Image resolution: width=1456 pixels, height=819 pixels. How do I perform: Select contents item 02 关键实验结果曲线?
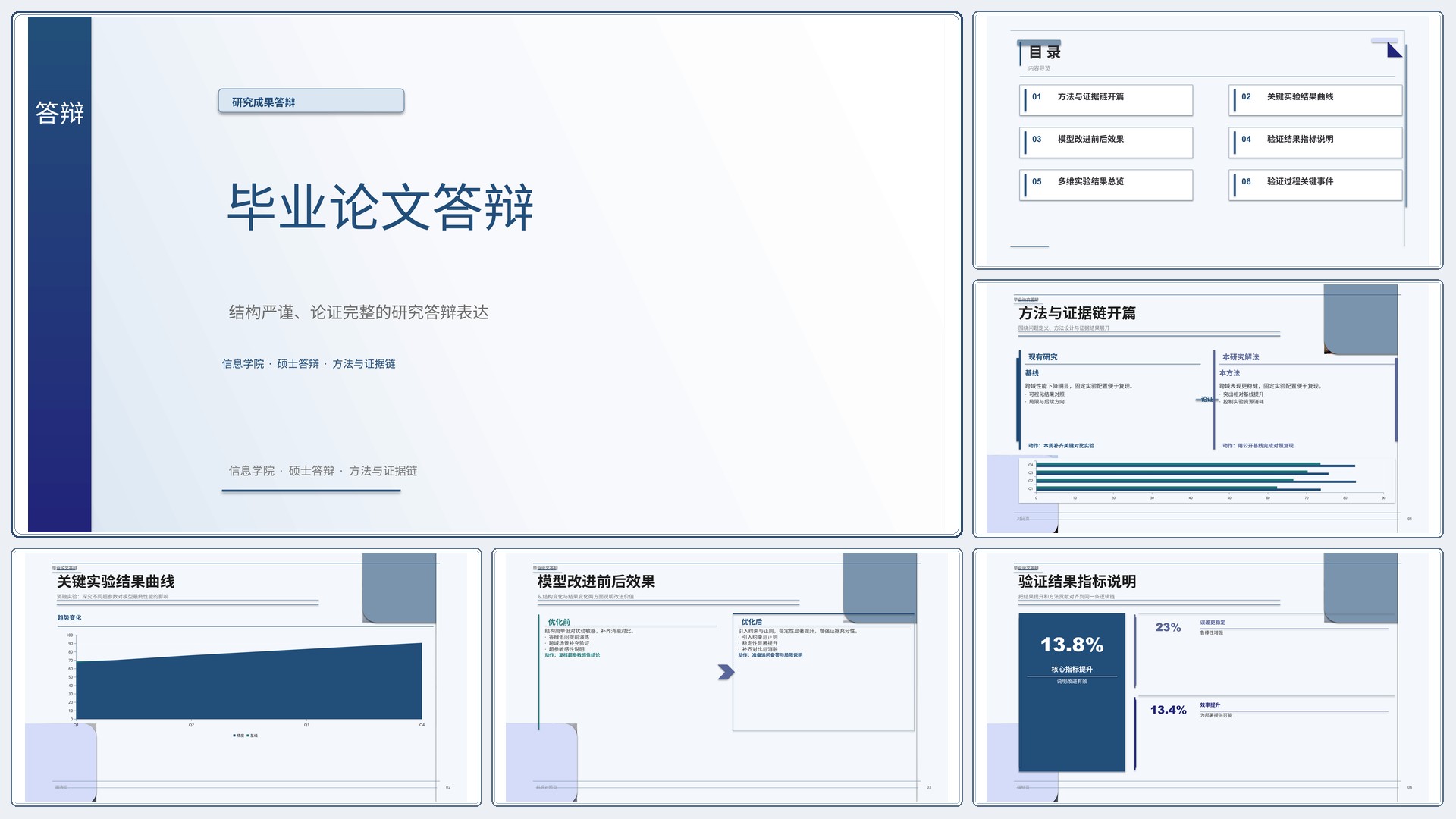tap(1316, 100)
